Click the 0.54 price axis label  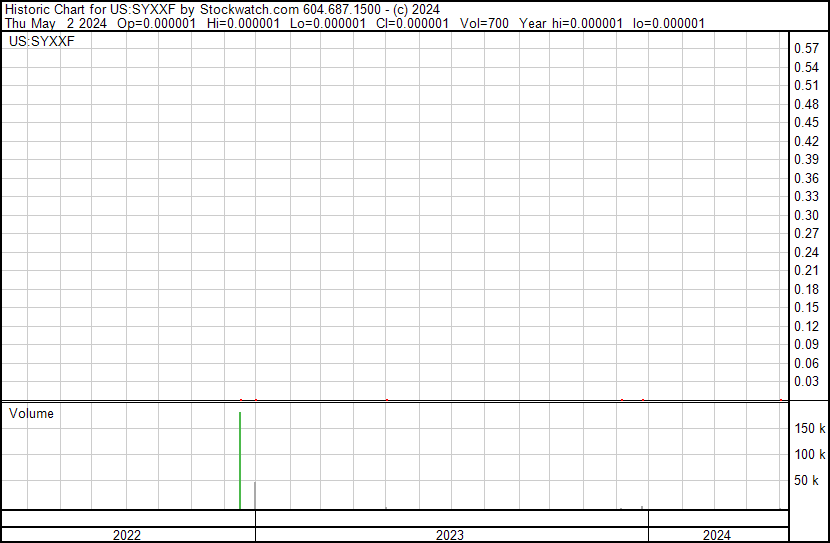pyautogui.click(x=807, y=67)
